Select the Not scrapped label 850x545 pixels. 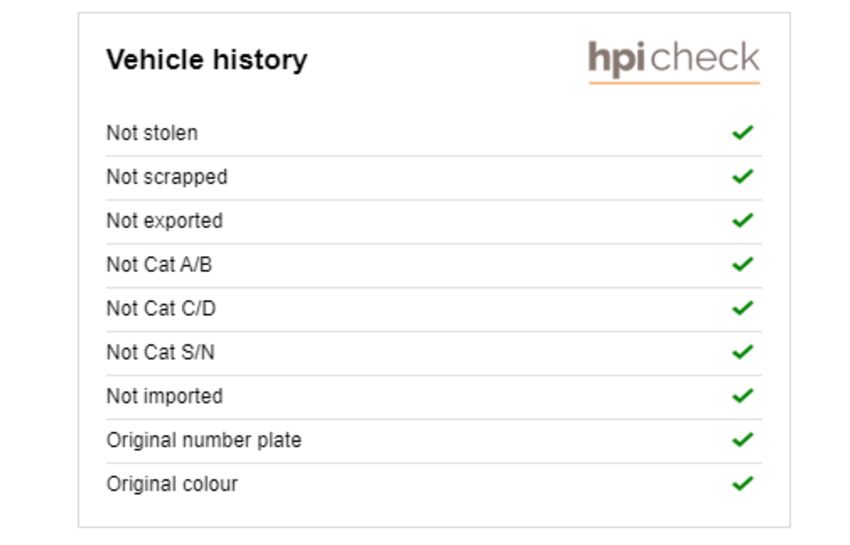167,177
